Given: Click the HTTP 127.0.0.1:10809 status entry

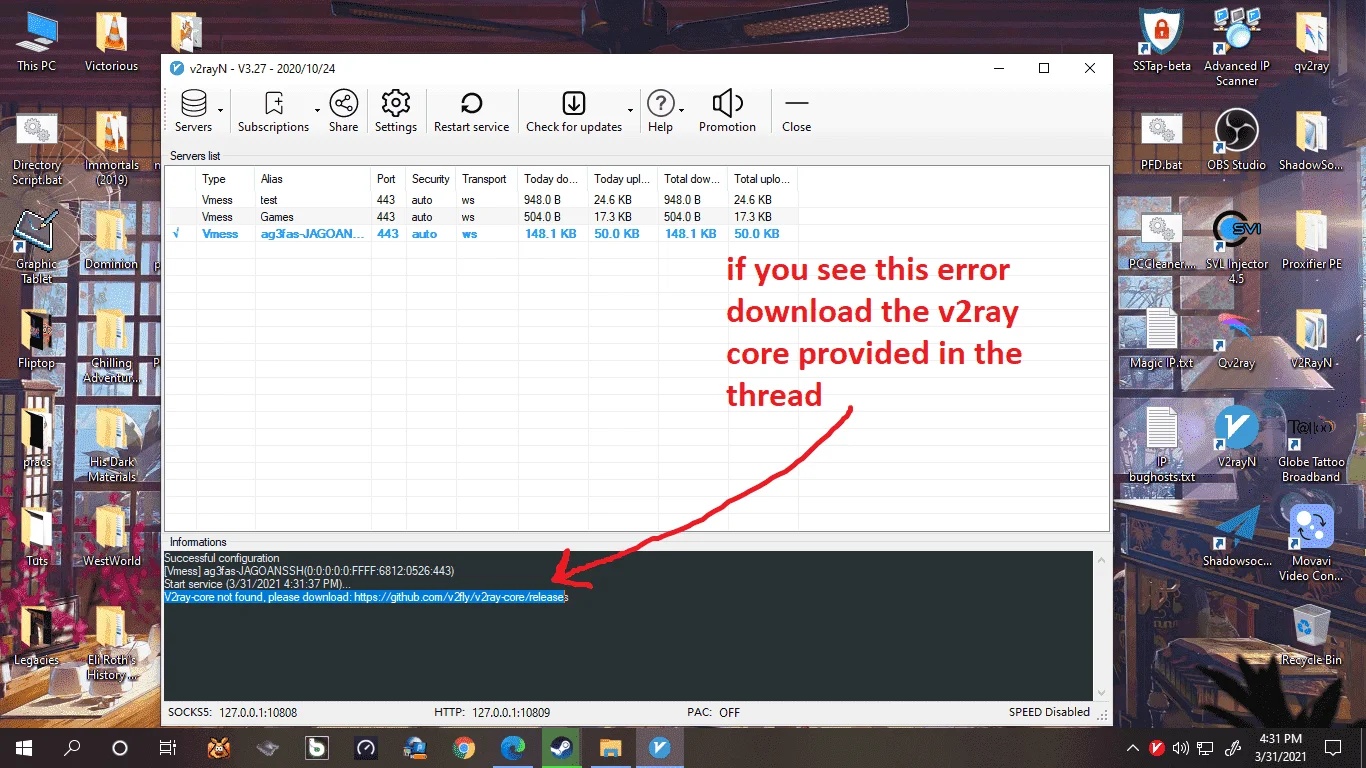Looking at the screenshot, I should click(x=492, y=713).
